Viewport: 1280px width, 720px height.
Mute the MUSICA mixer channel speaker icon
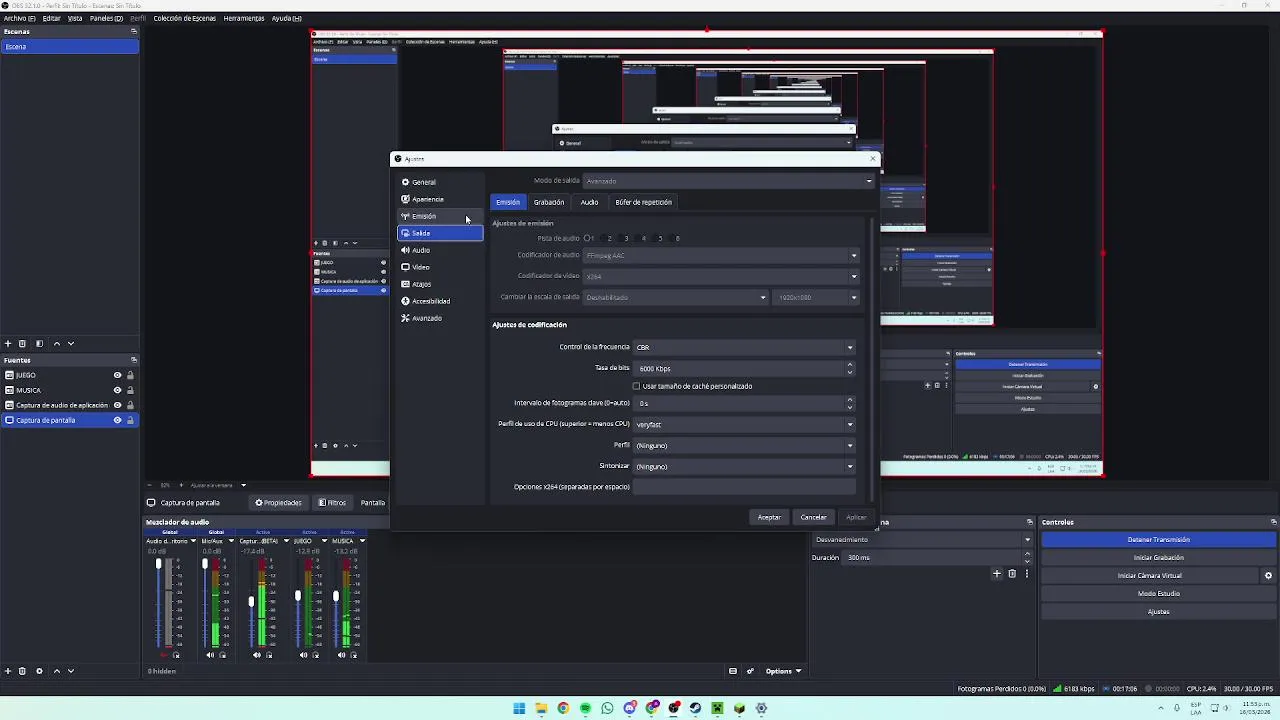click(341, 655)
